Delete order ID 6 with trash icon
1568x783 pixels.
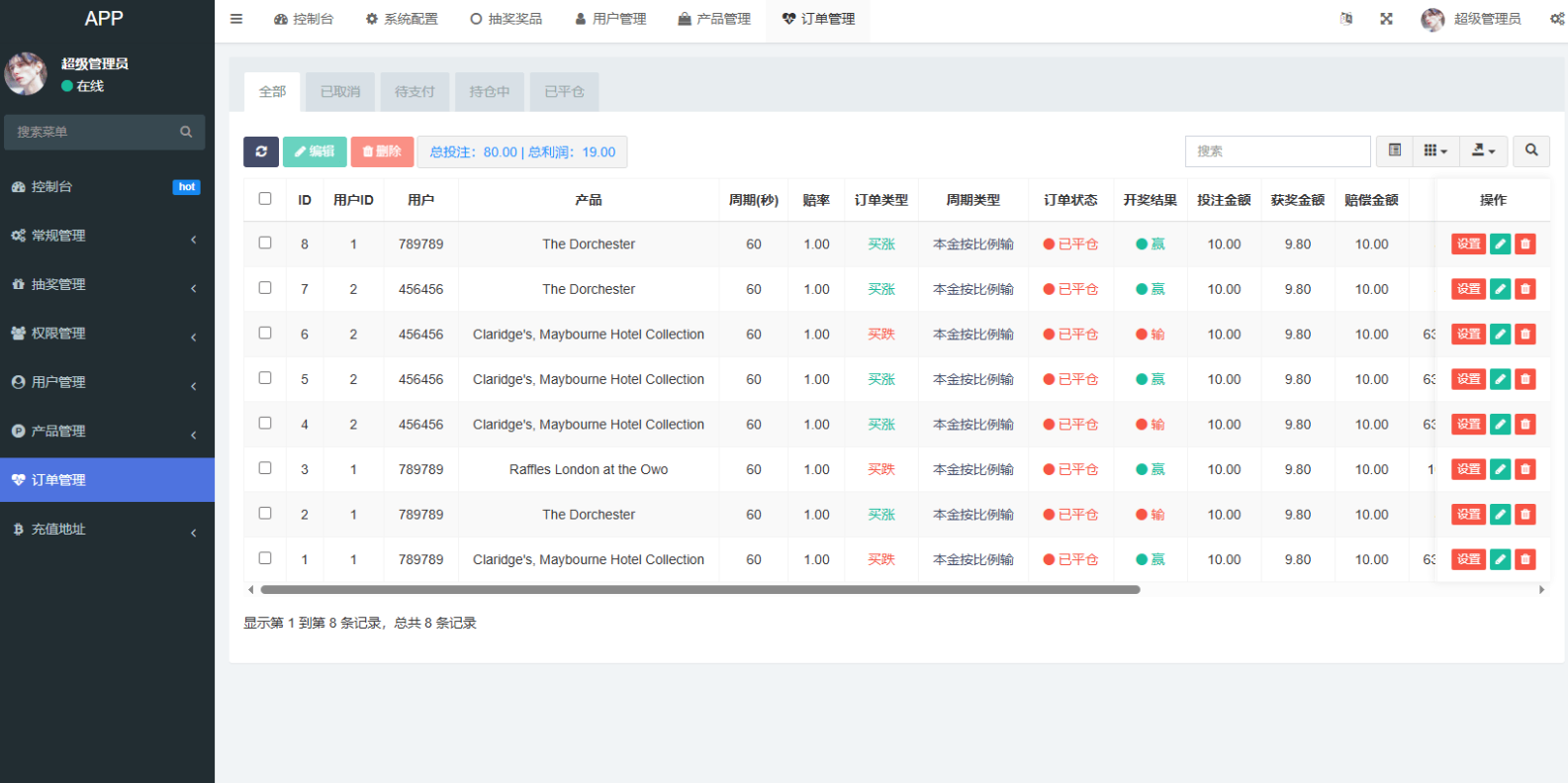[1525, 335]
